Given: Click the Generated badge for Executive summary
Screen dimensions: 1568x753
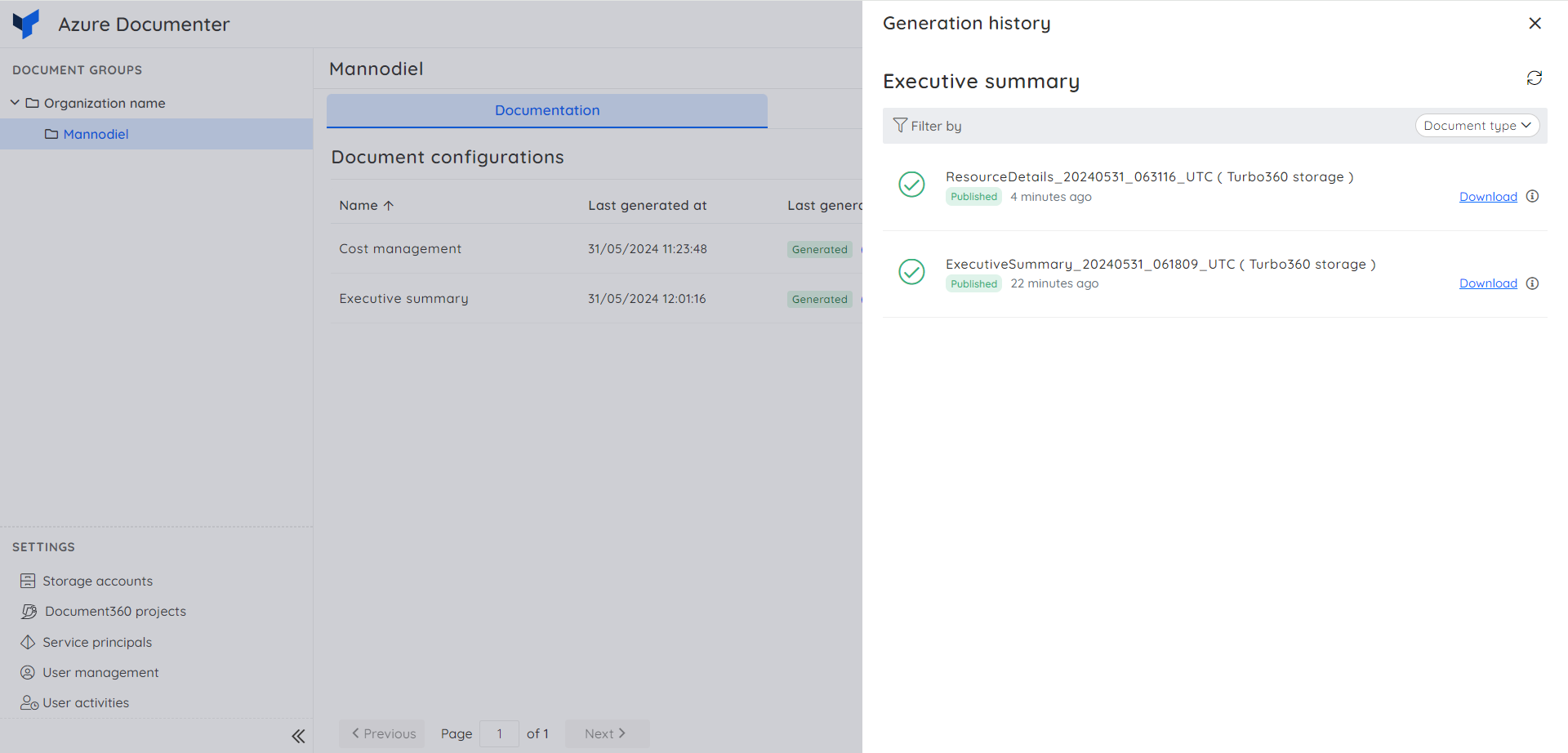Looking at the screenshot, I should (820, 299).
